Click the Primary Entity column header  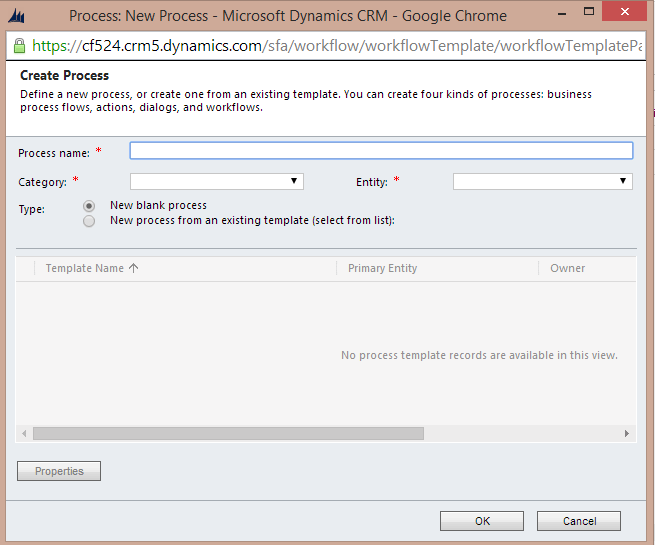pos(383,268)
